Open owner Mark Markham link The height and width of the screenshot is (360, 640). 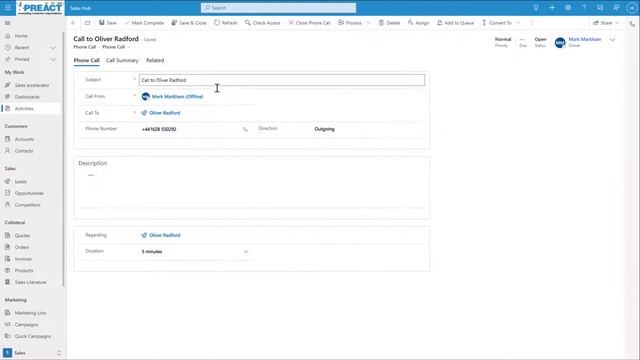click(x=584, y=39)
